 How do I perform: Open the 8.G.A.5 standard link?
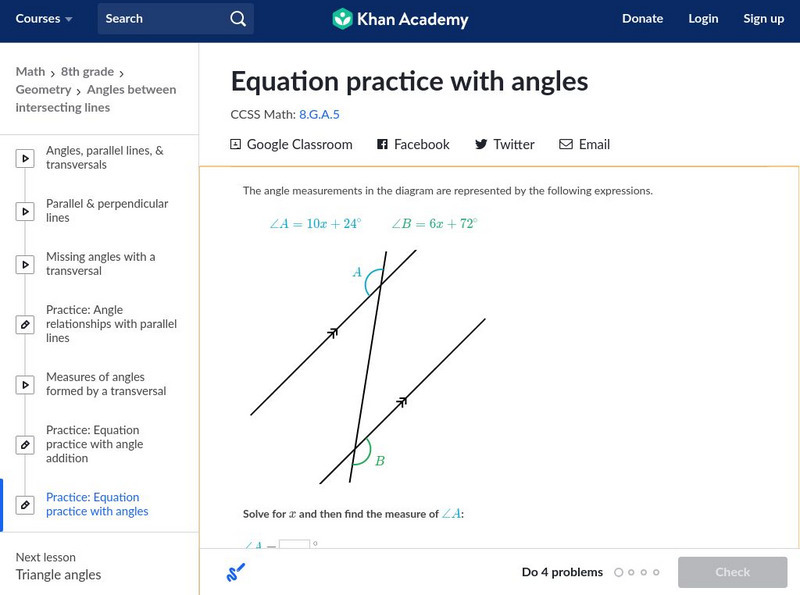[x=319, y=115]
